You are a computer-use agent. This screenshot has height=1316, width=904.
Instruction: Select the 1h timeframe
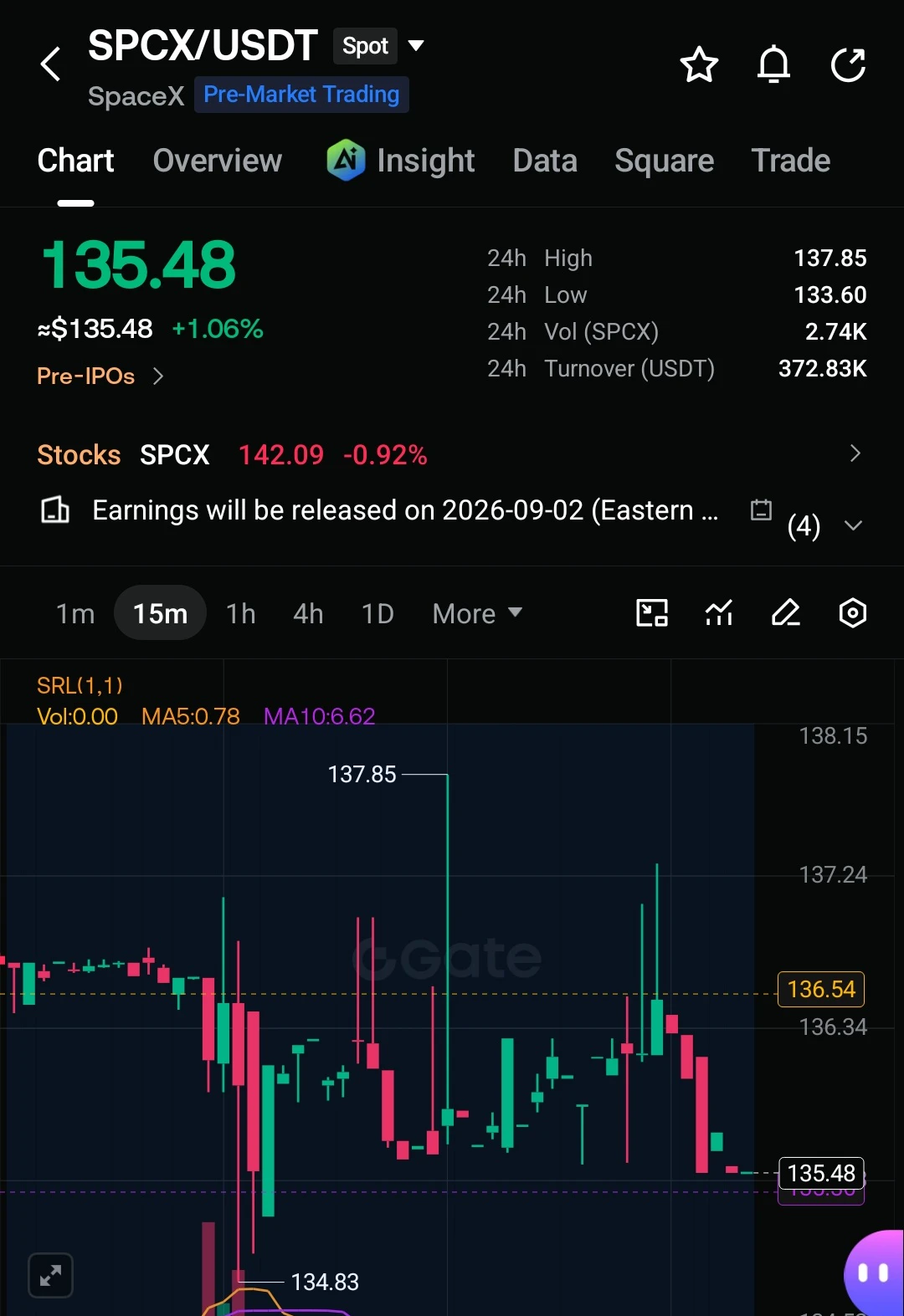(x=241, y=614)
